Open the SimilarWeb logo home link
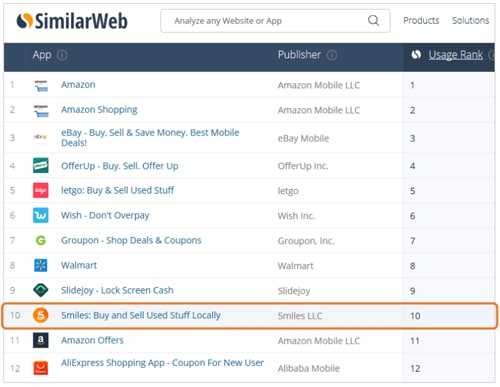Image resolution: width=500 pixels, height=387 pixels. (72, 21)
